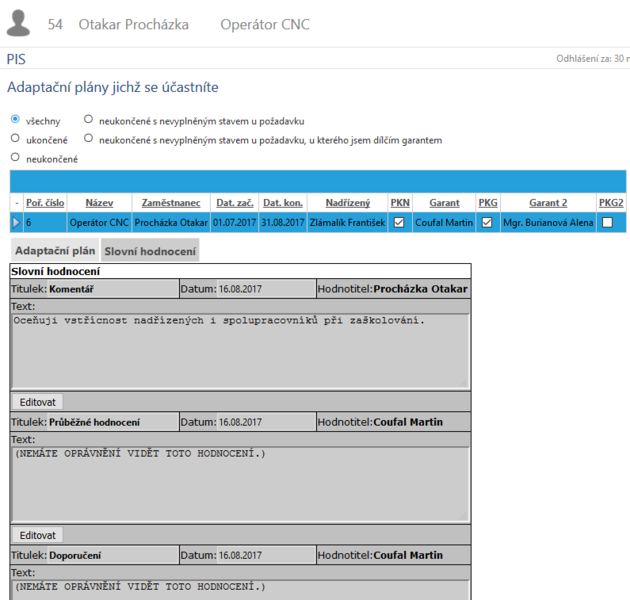This screenshot has width=630, height=600.
Task: Click employee number 54 in header
Action: tap(55, 25)
